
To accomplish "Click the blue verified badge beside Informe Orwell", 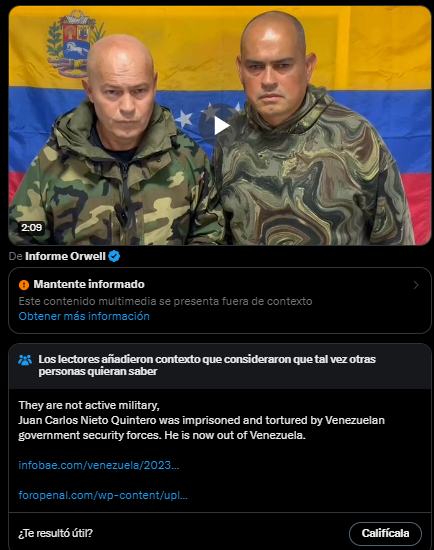I will (x=114, y=256).
